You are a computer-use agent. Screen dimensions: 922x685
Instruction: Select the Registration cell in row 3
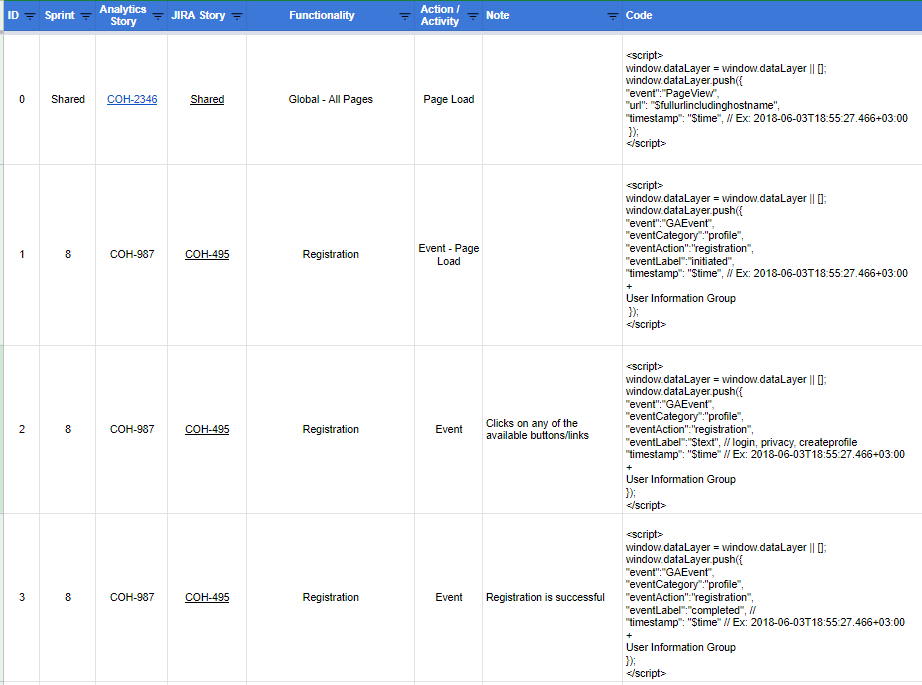[x=330, y=597]
